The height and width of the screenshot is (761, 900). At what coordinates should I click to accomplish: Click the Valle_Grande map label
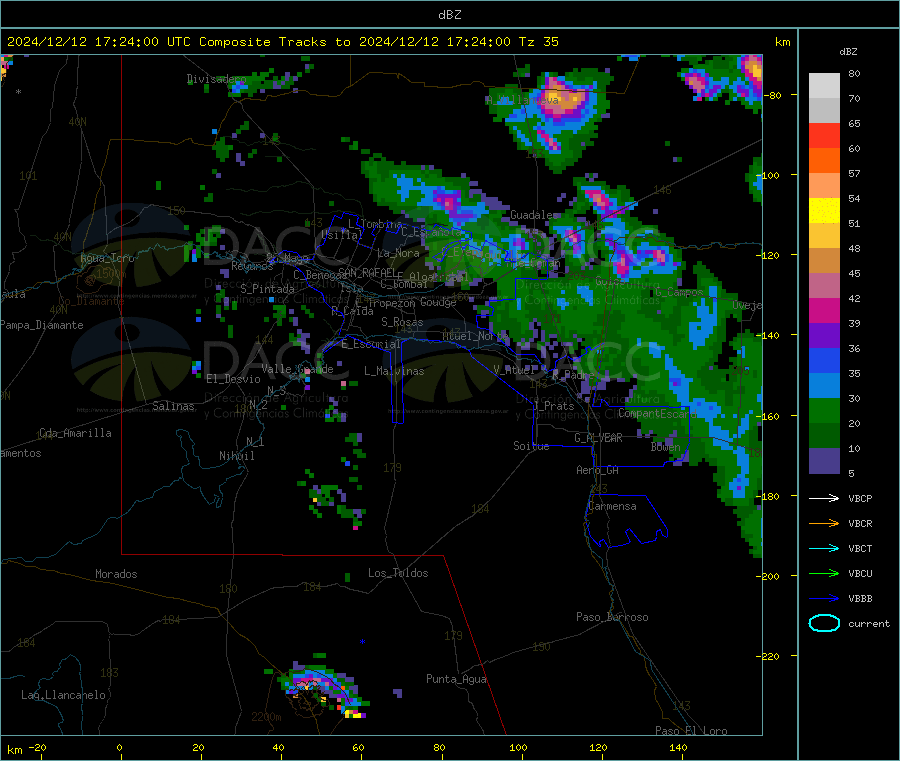point(297,369)
